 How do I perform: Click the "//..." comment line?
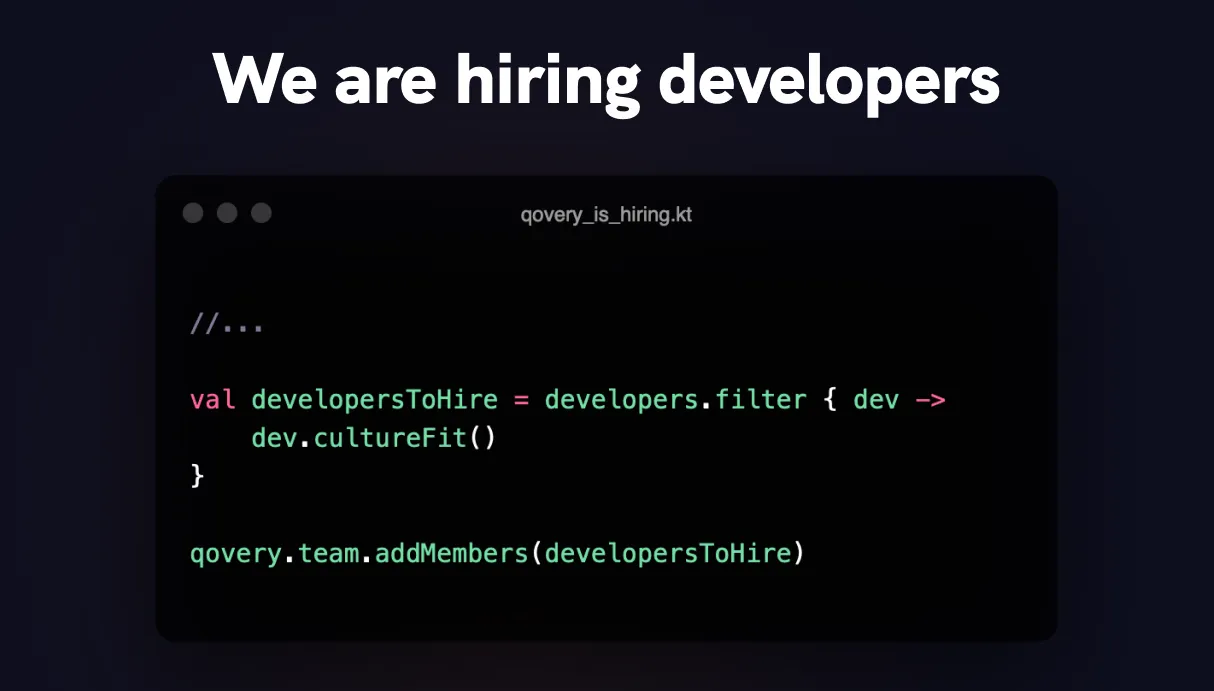[x=227, y=324]
